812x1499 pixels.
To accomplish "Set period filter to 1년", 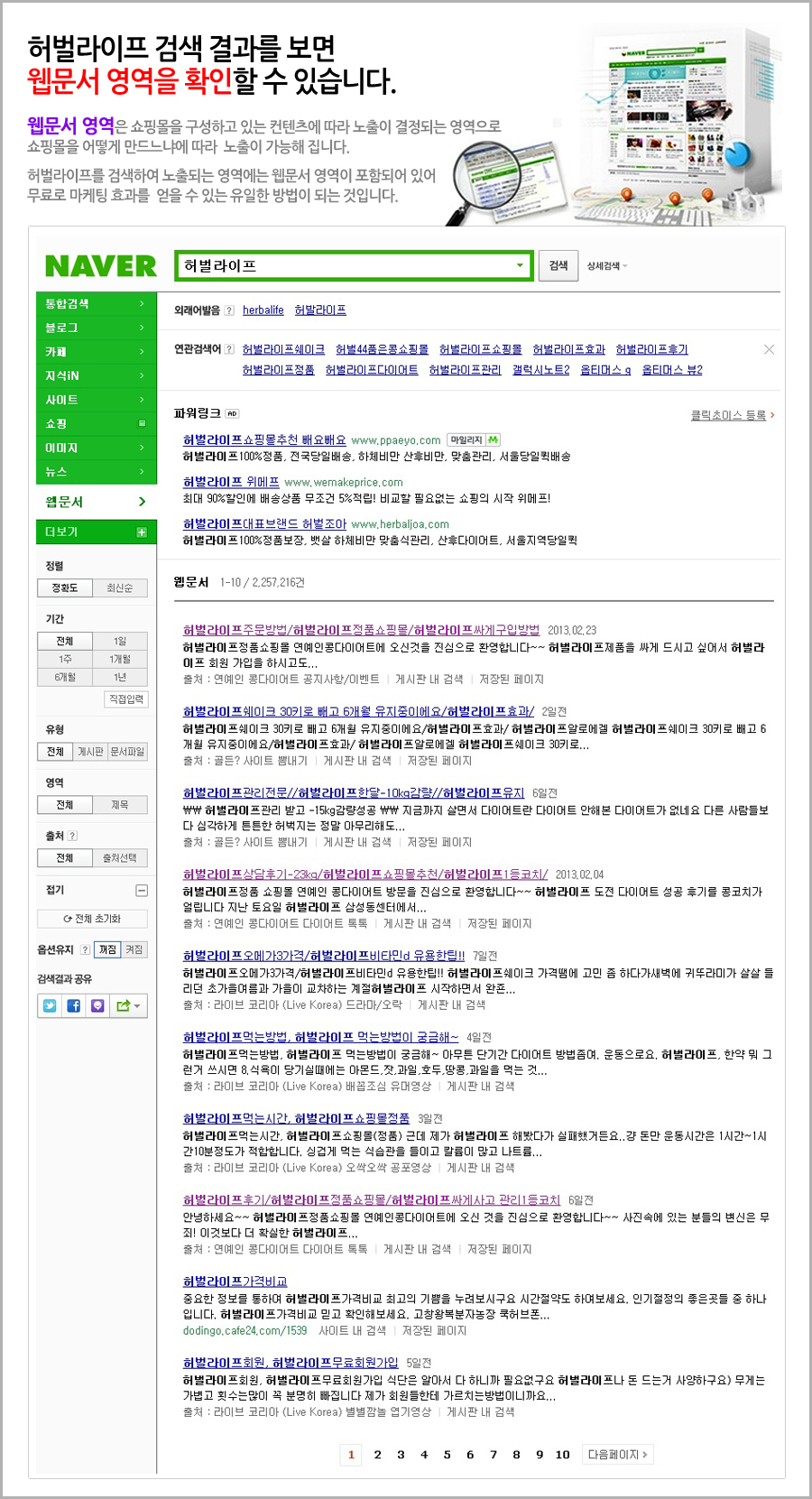I will 120,677.
